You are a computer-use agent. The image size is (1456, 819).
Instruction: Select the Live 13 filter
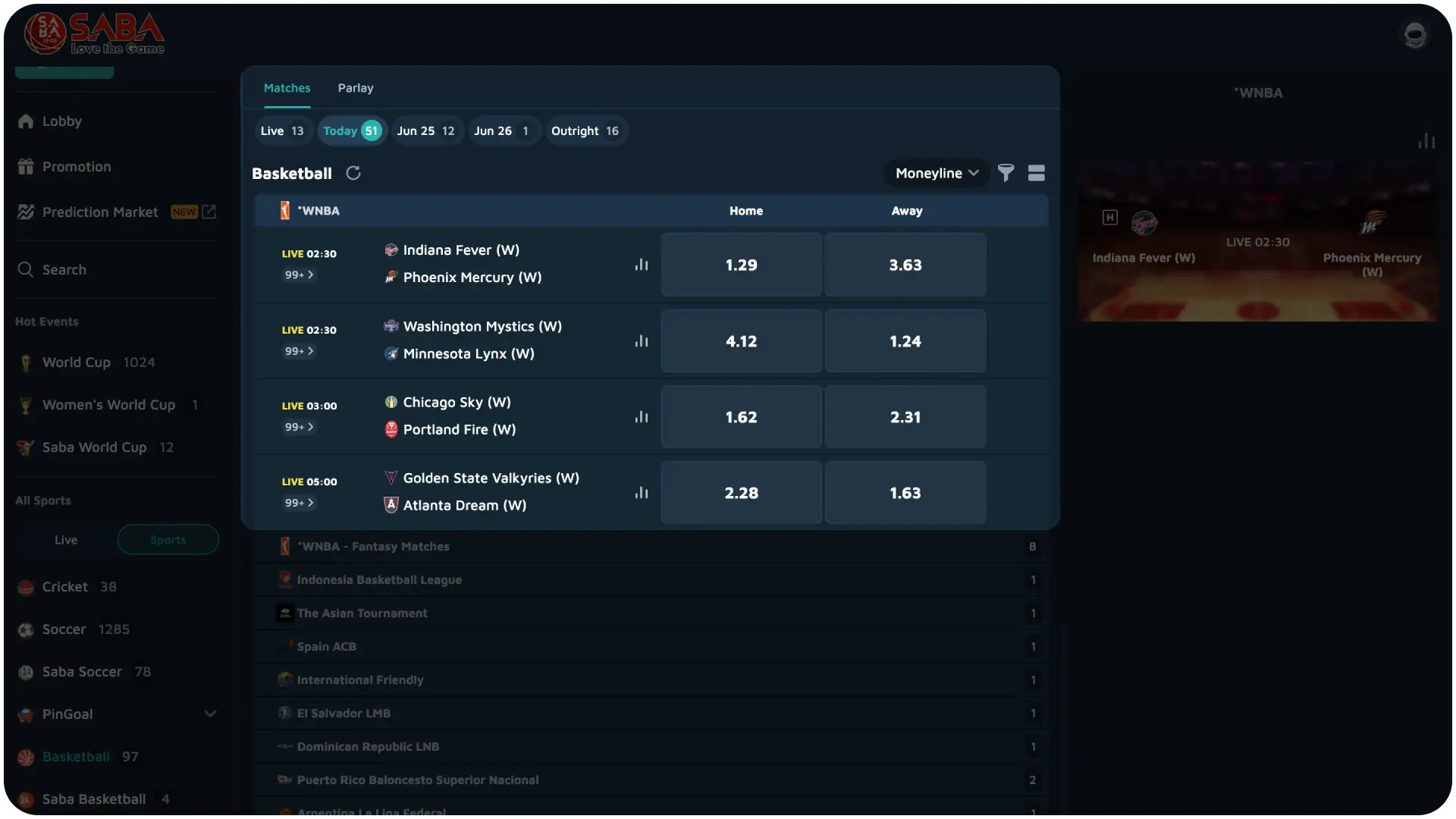click(282, 130)
